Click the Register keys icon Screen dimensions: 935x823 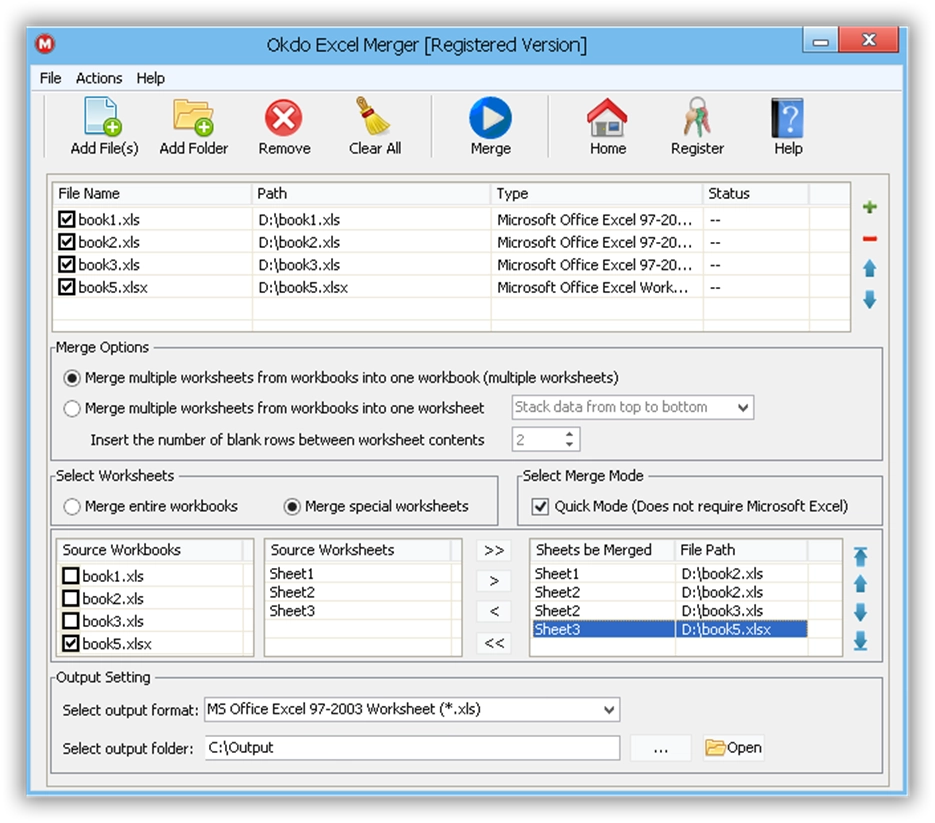click(x=696, y=117)
